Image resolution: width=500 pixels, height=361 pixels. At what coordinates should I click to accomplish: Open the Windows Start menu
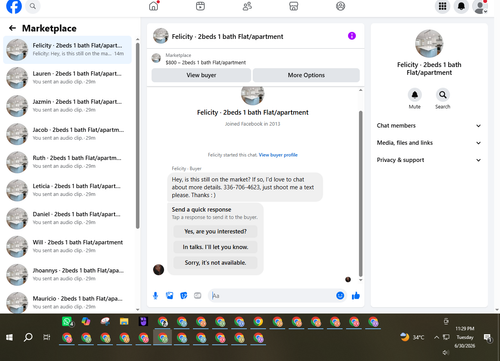pyautogui.click(x=9, y=337)
